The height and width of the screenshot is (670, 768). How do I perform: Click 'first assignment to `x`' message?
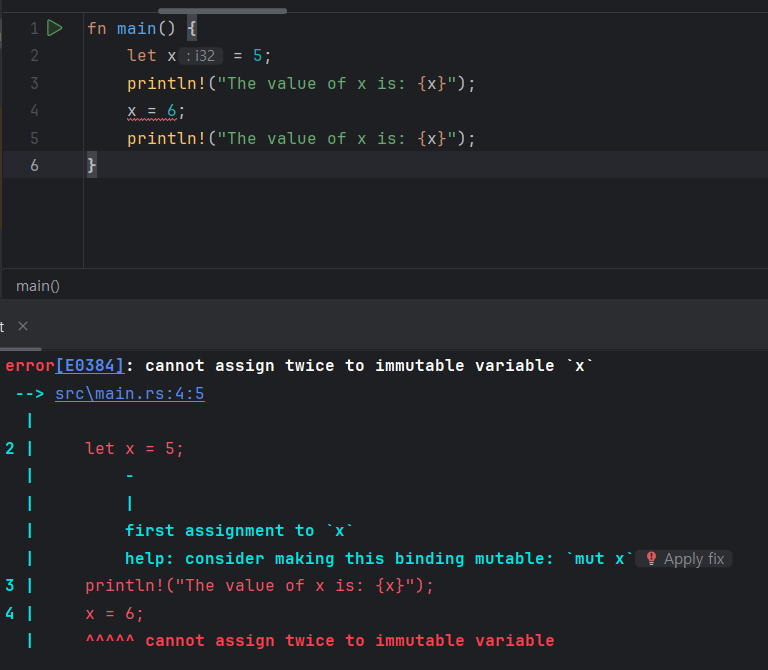click(239, 531)
